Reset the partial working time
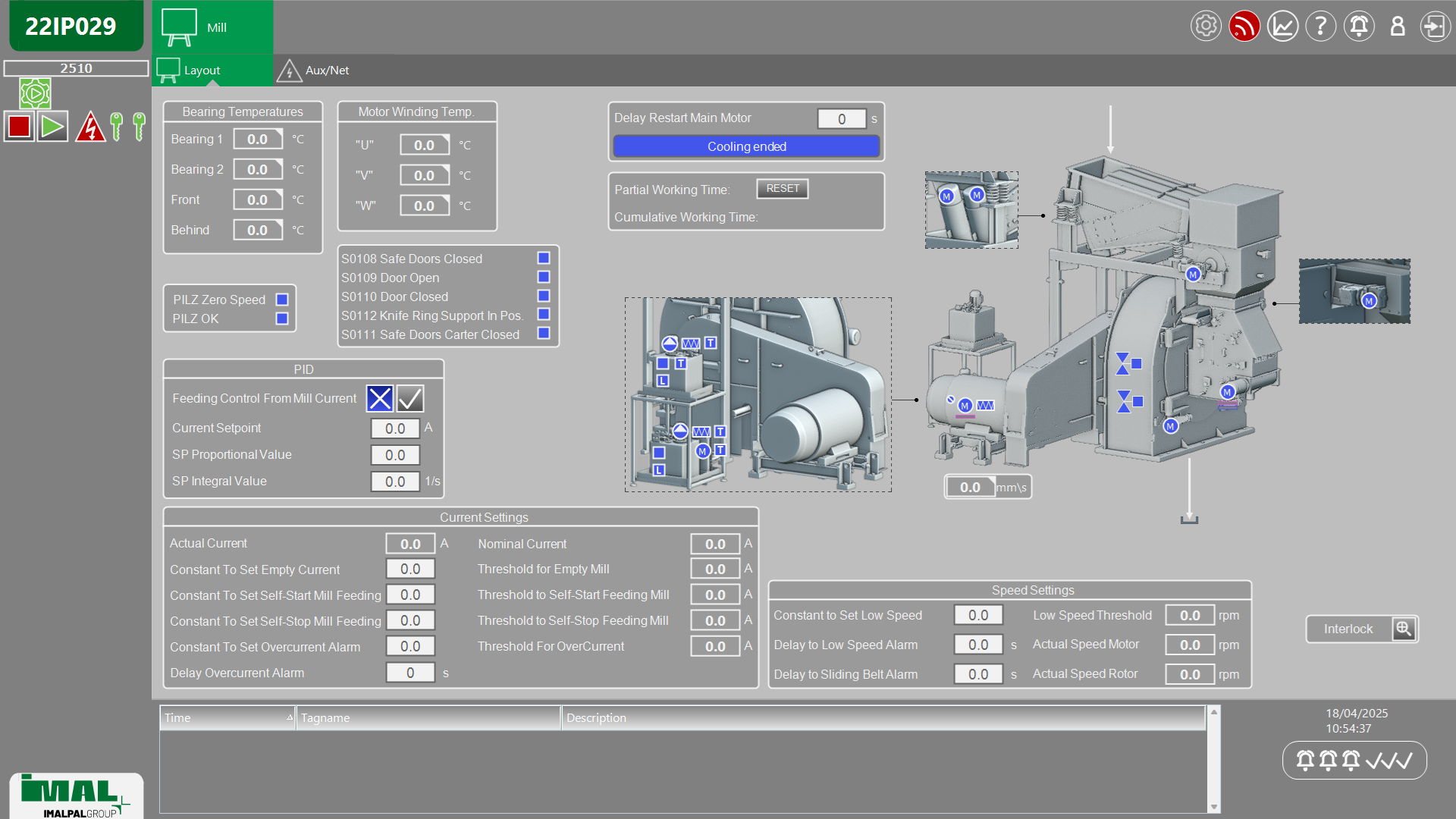The height and width of the screenshot is (819, 1456). coord(782,189)
